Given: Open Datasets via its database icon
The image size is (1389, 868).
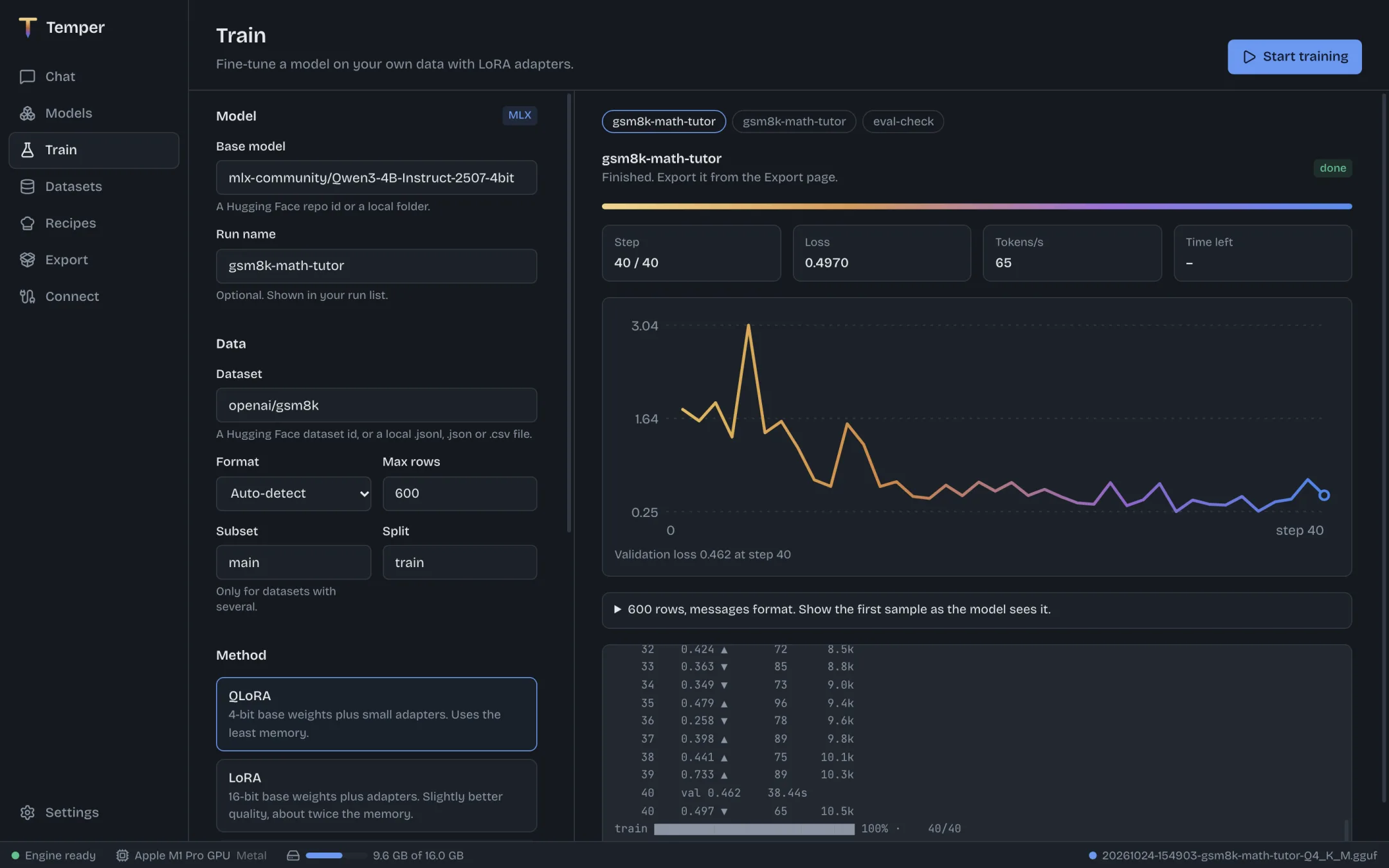Looking at the screenshot, I should click(x=27, y=186).
